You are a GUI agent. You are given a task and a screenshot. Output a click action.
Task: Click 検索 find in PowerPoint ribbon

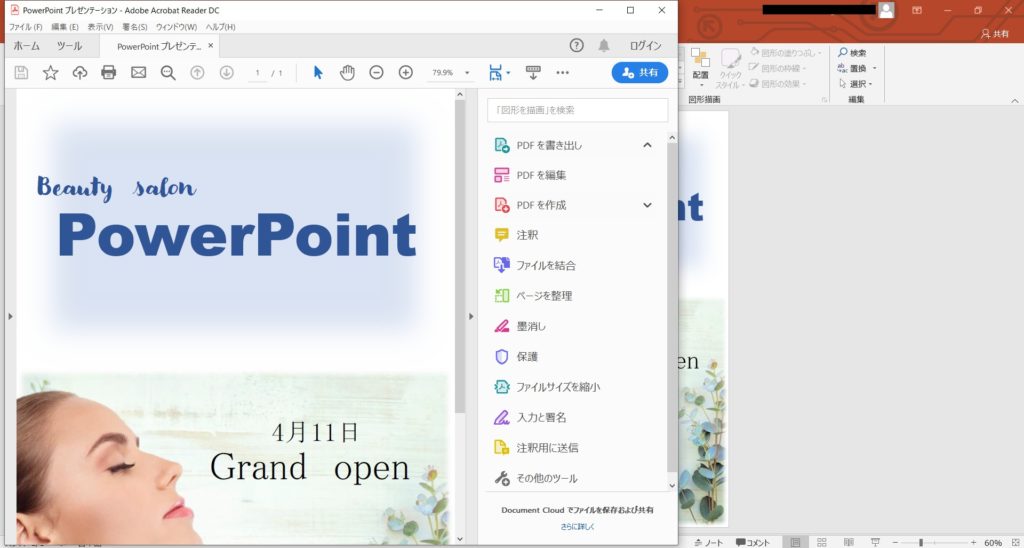pos(852,52)
